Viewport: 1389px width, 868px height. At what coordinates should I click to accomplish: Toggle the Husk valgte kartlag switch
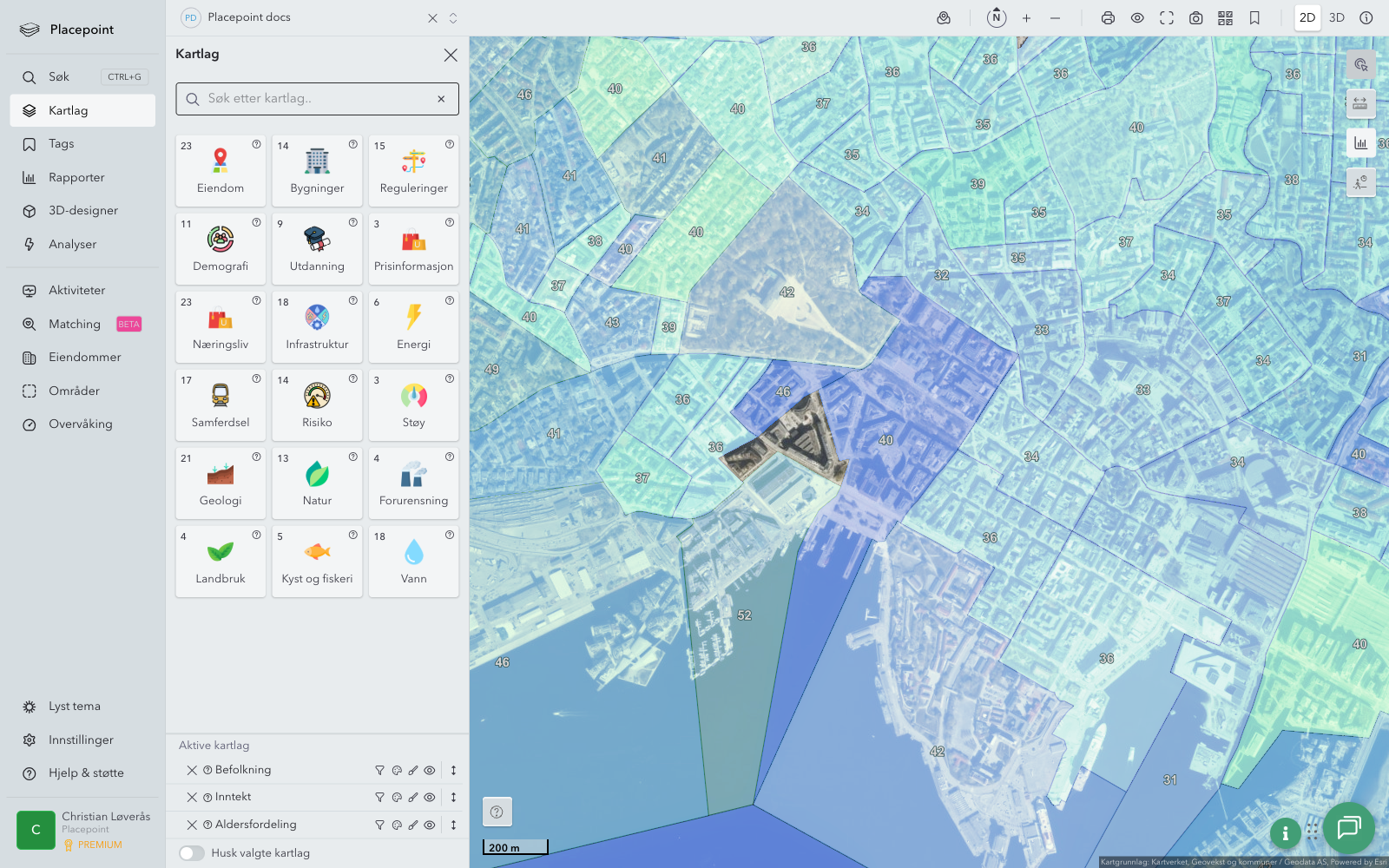(x=192, y=853)
